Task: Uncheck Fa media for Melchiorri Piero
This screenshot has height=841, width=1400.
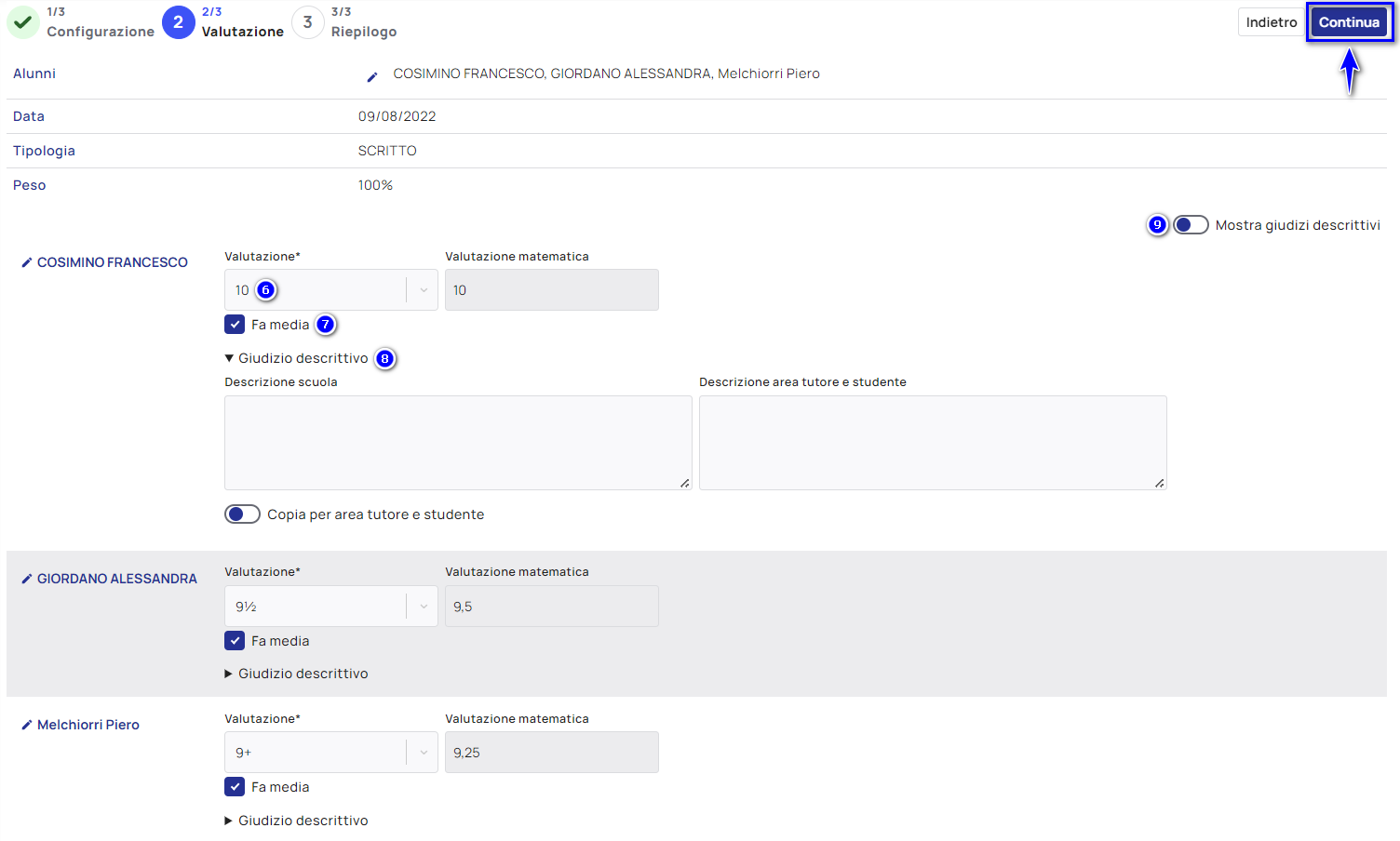Action: pos(235,787)
